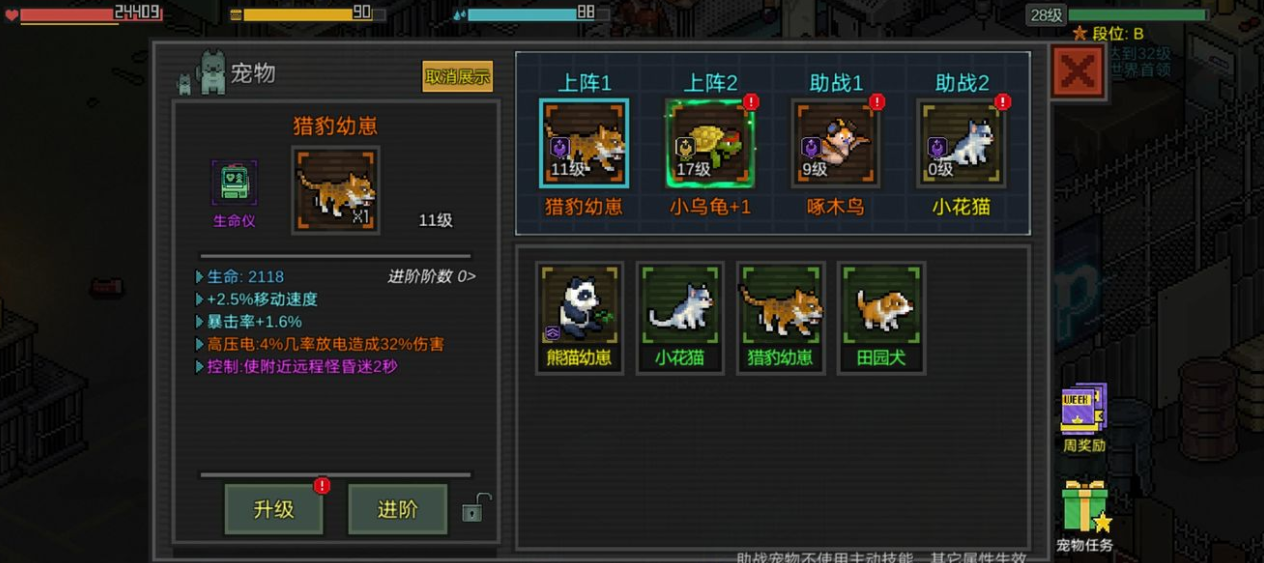Select the 上阵1 slot with 猎豹幼崽
Viewport: 1264px width, 563px height.
584,143
